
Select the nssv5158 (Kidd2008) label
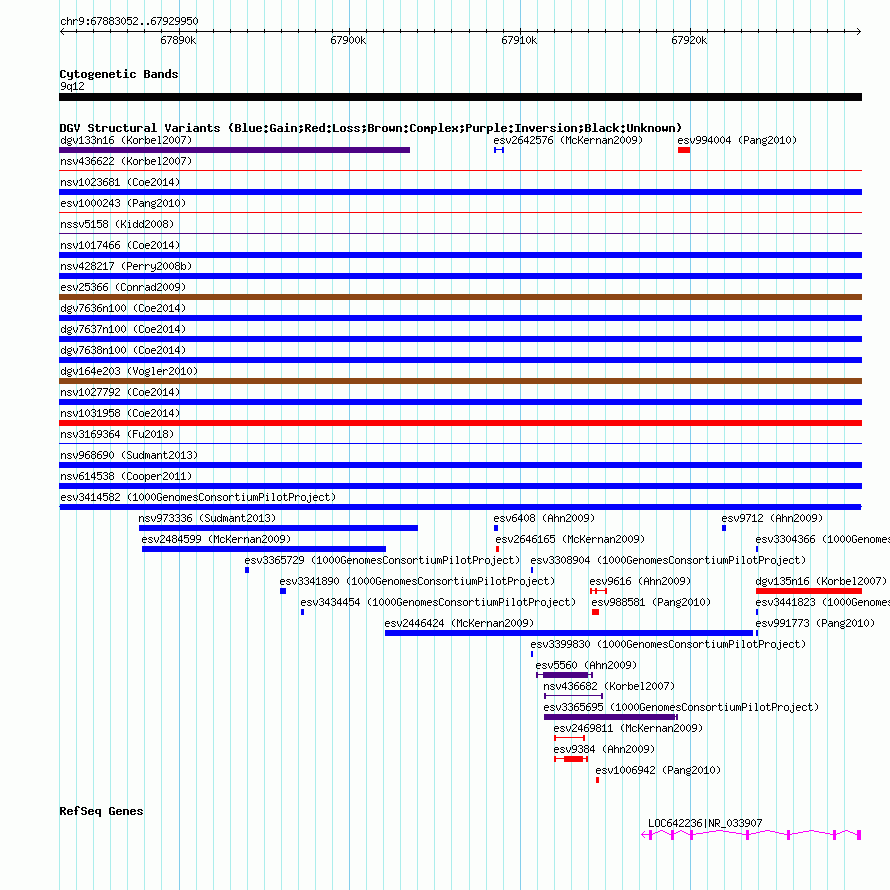(x=117, y=224)
